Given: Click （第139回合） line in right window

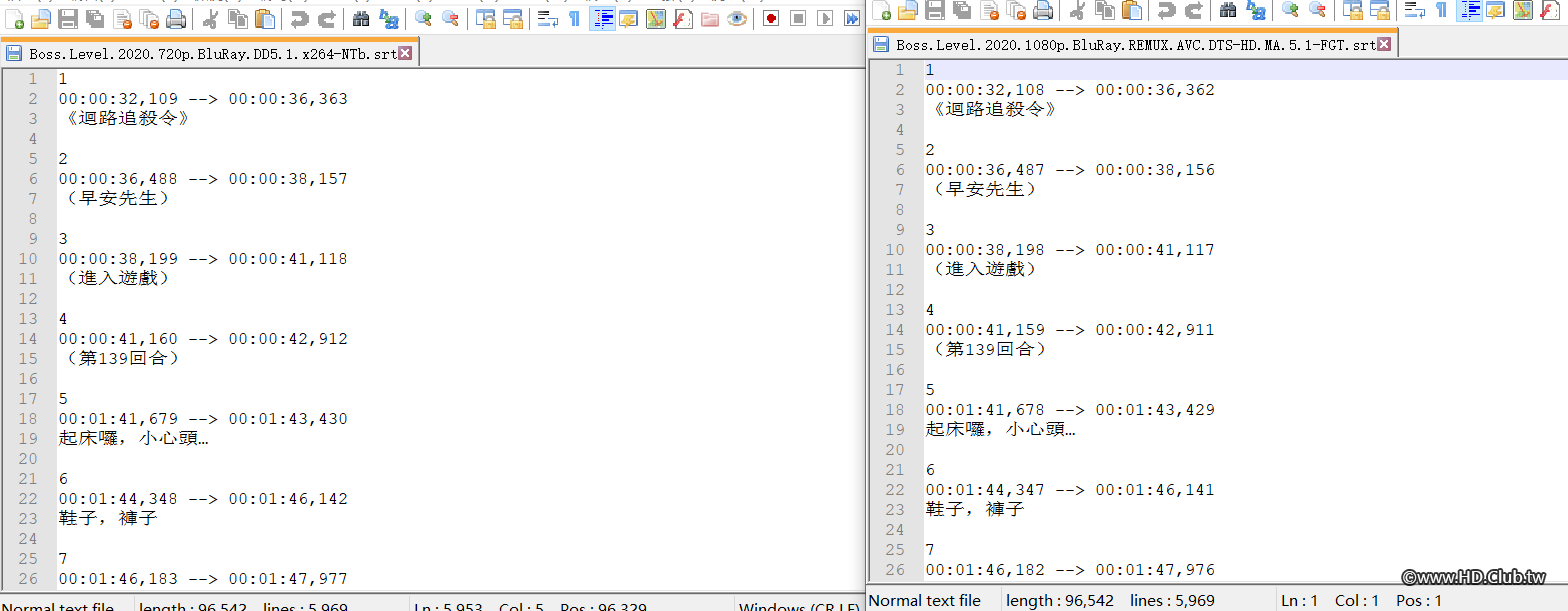Looking at the screenshot, I should [x=987, y=349].
